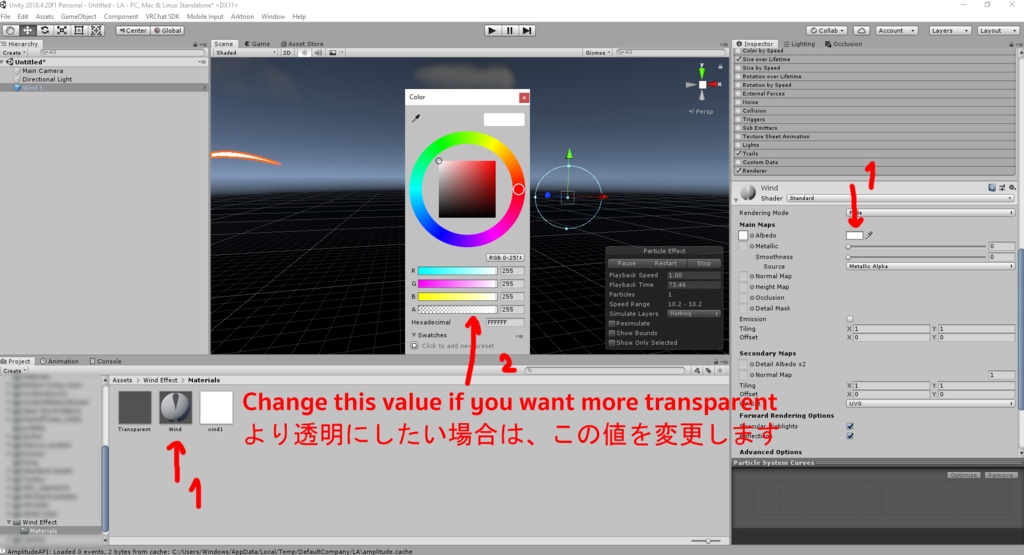This screenshot has height=555, width=1024.
Task: Open the Shader Standard dropdown
Action: click(900, 198)
